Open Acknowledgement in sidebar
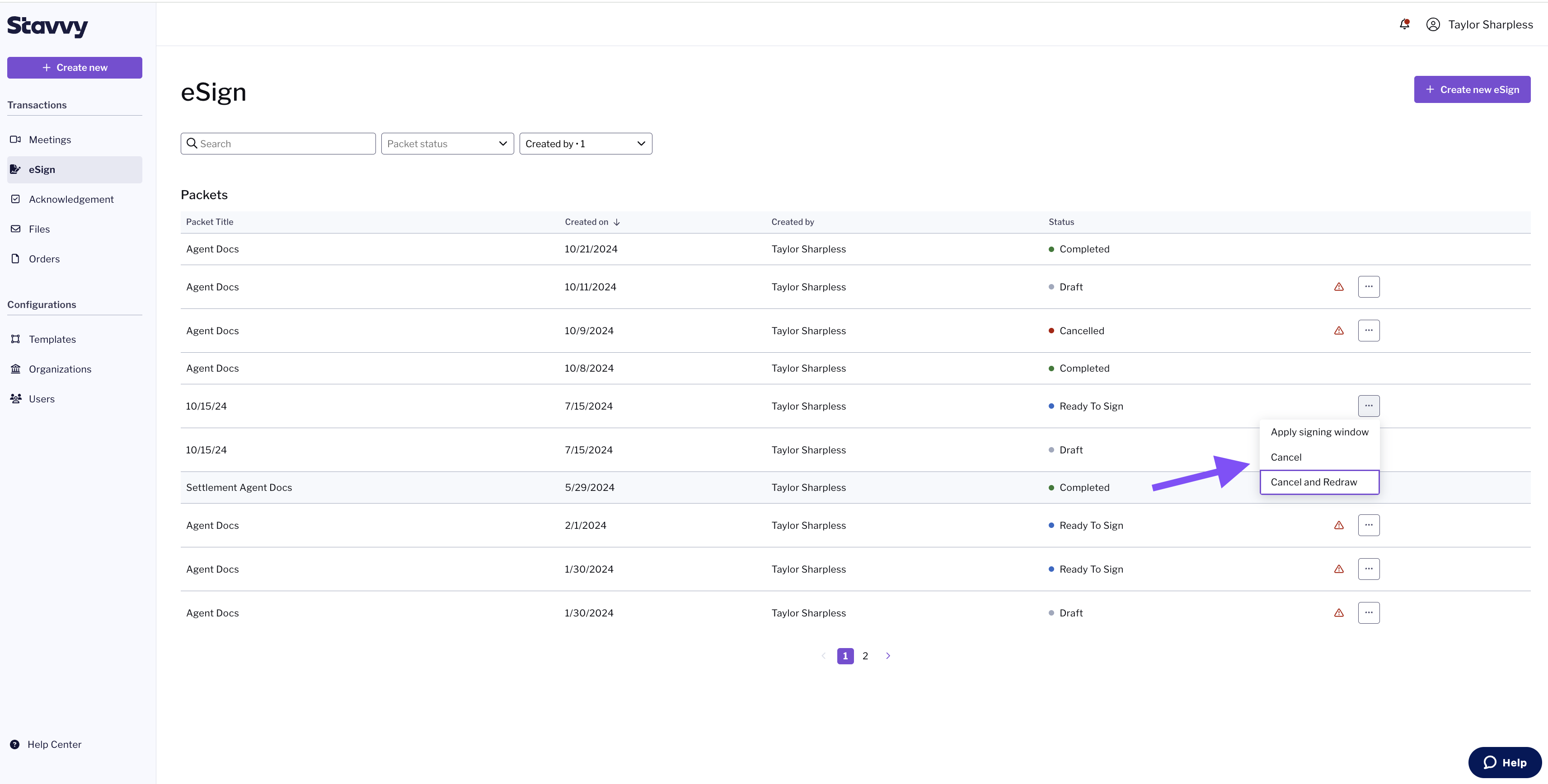 (75, 200)
